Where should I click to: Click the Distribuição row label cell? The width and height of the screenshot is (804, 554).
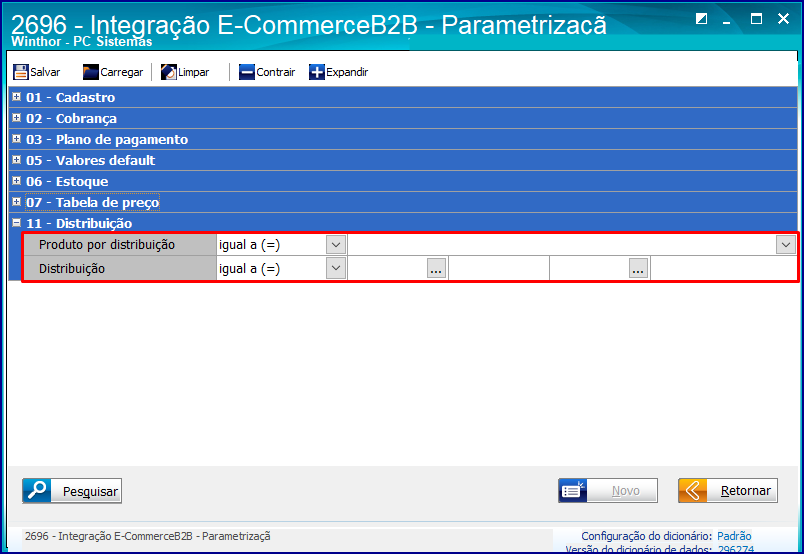(120, 268)
